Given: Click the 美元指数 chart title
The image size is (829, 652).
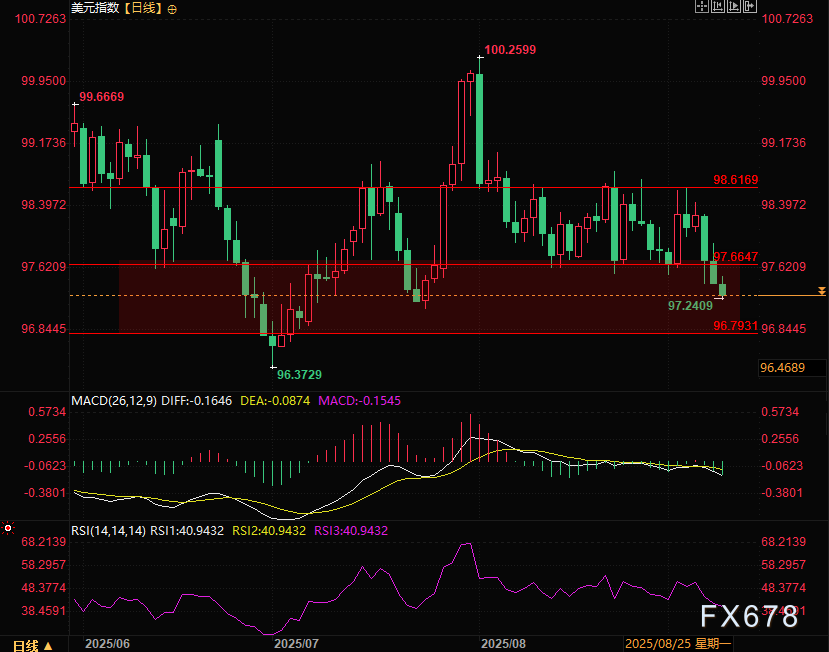Looking at the screenshot, I should (x=96, y=9).
